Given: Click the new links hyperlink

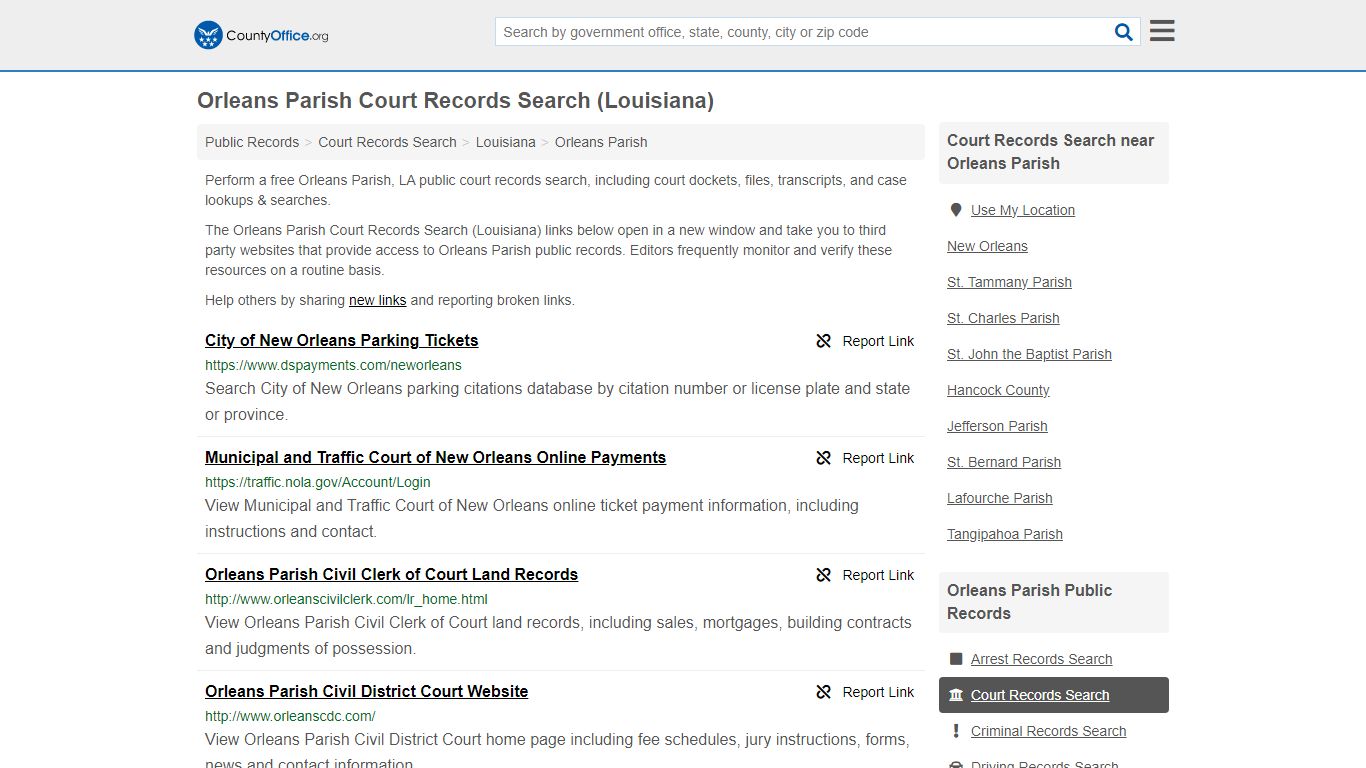Looking at the screenshot, I should coord(377,300).
